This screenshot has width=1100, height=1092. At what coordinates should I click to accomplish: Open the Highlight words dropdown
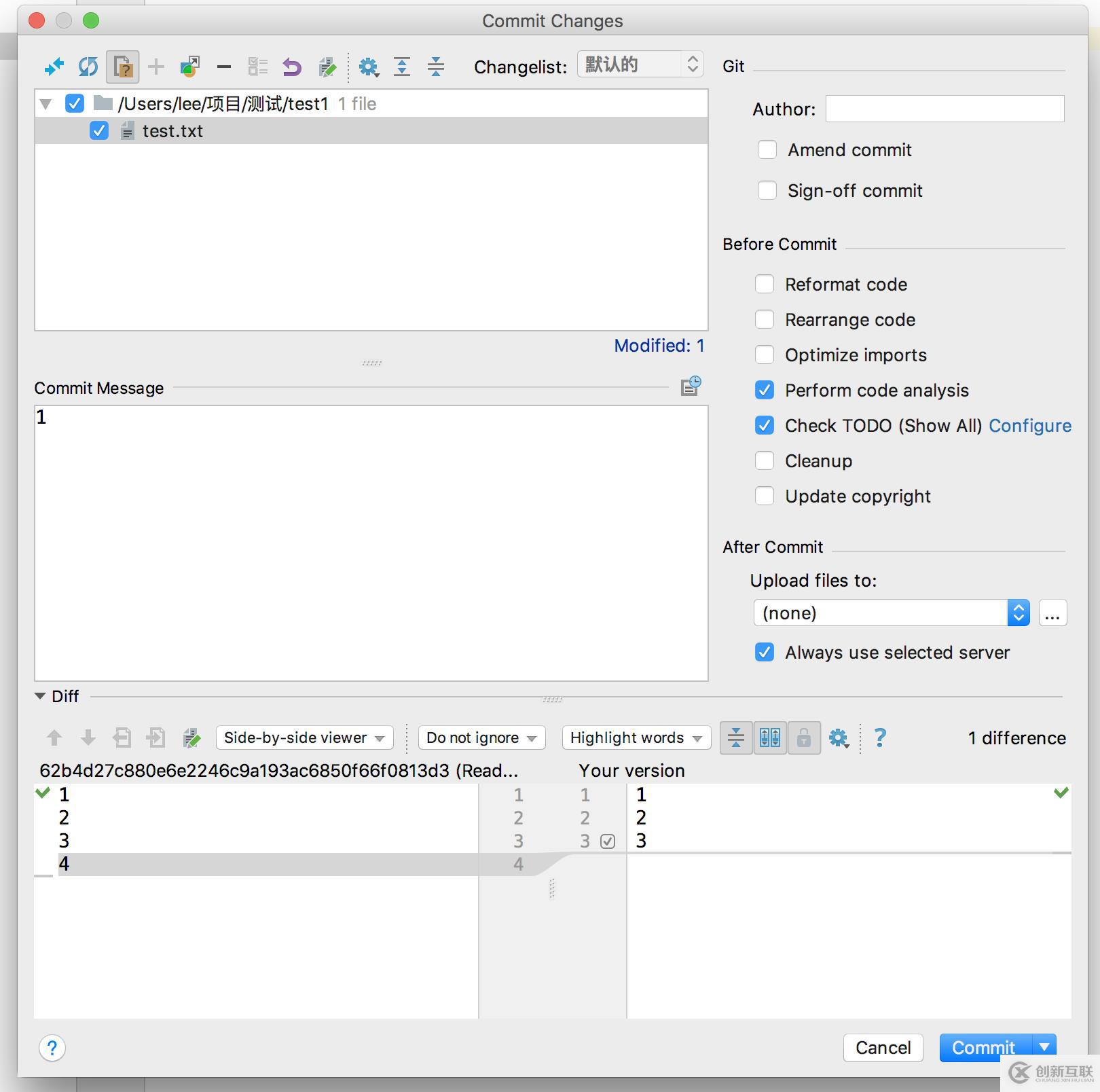637,738
